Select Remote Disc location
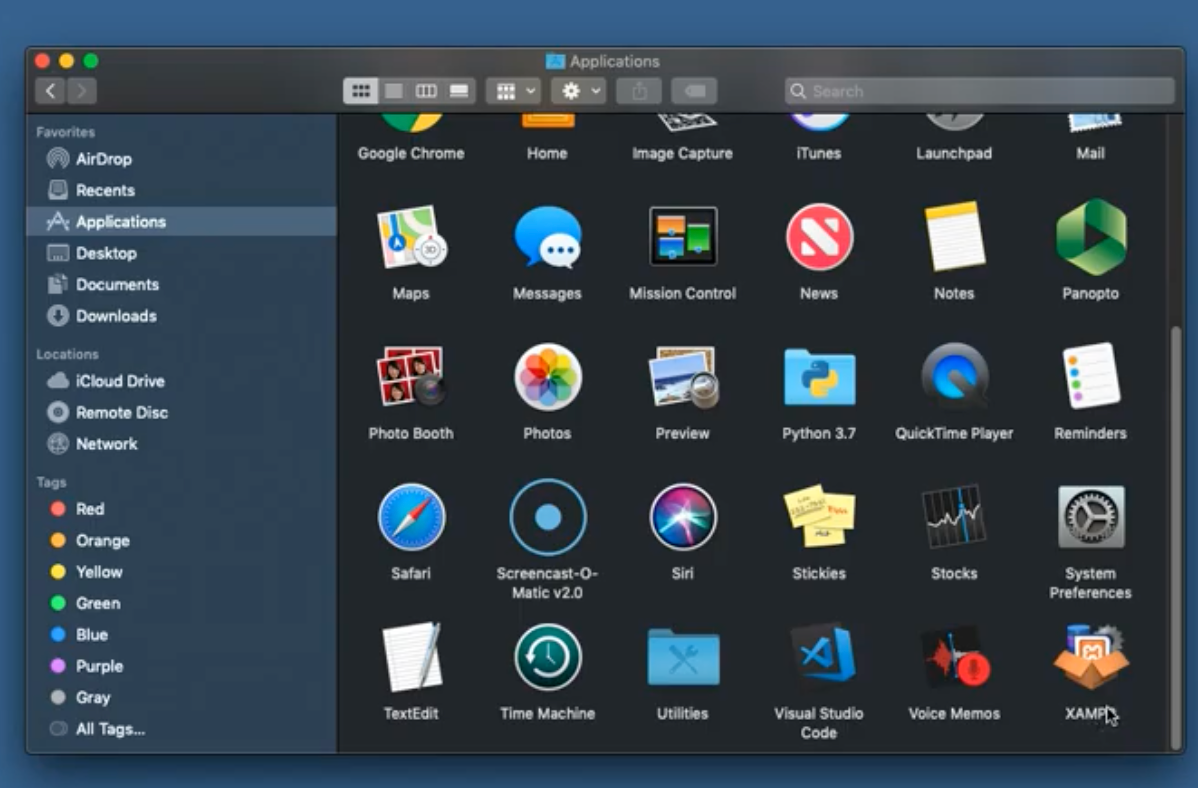This screenshot has height=788, width=1198. [x=182, y=412]
